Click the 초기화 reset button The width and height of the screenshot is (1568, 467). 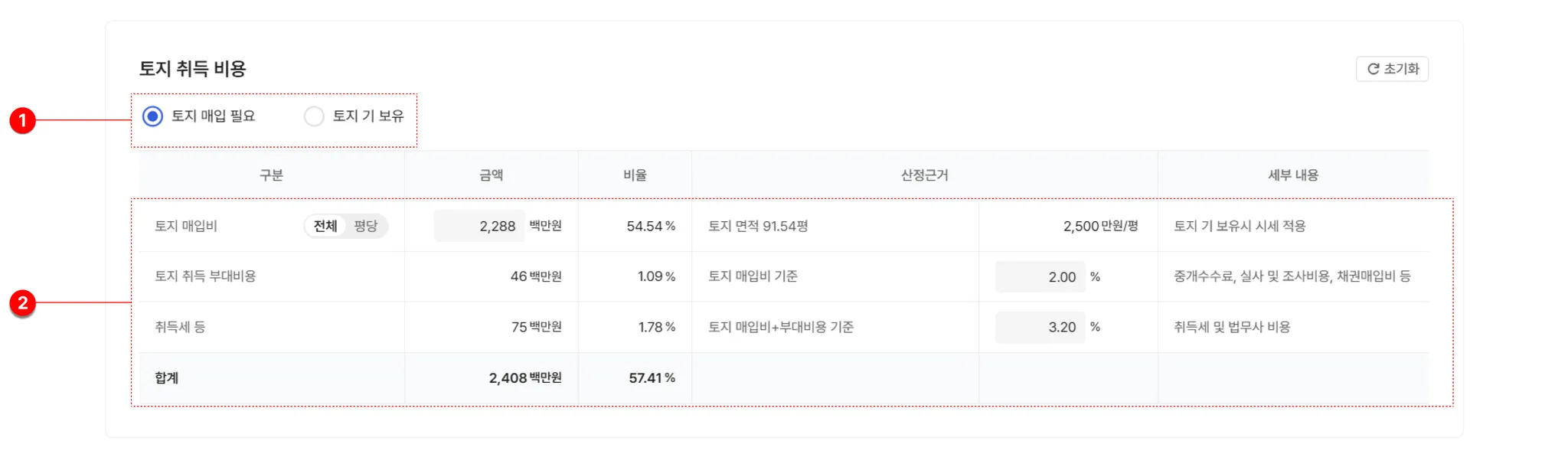tap(1392, 69)
